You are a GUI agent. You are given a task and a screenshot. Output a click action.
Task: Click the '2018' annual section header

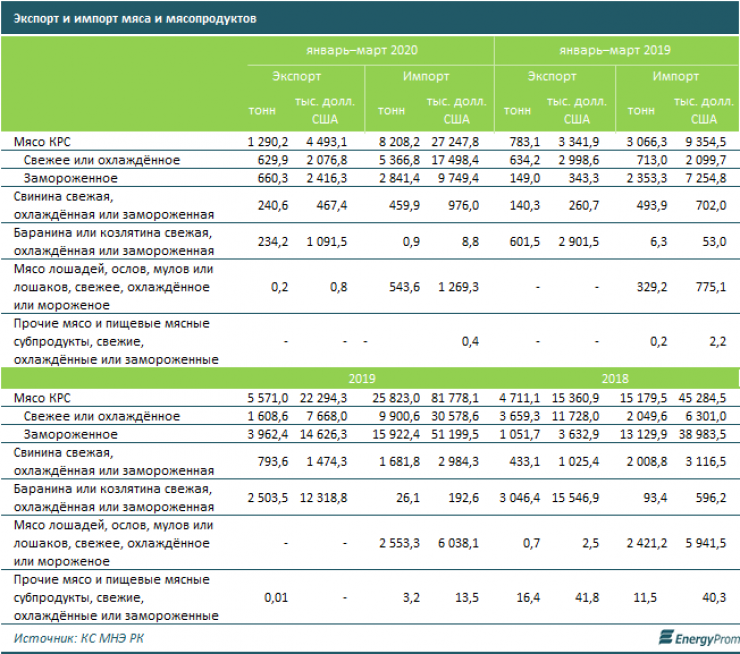click(x=615, y=380)
